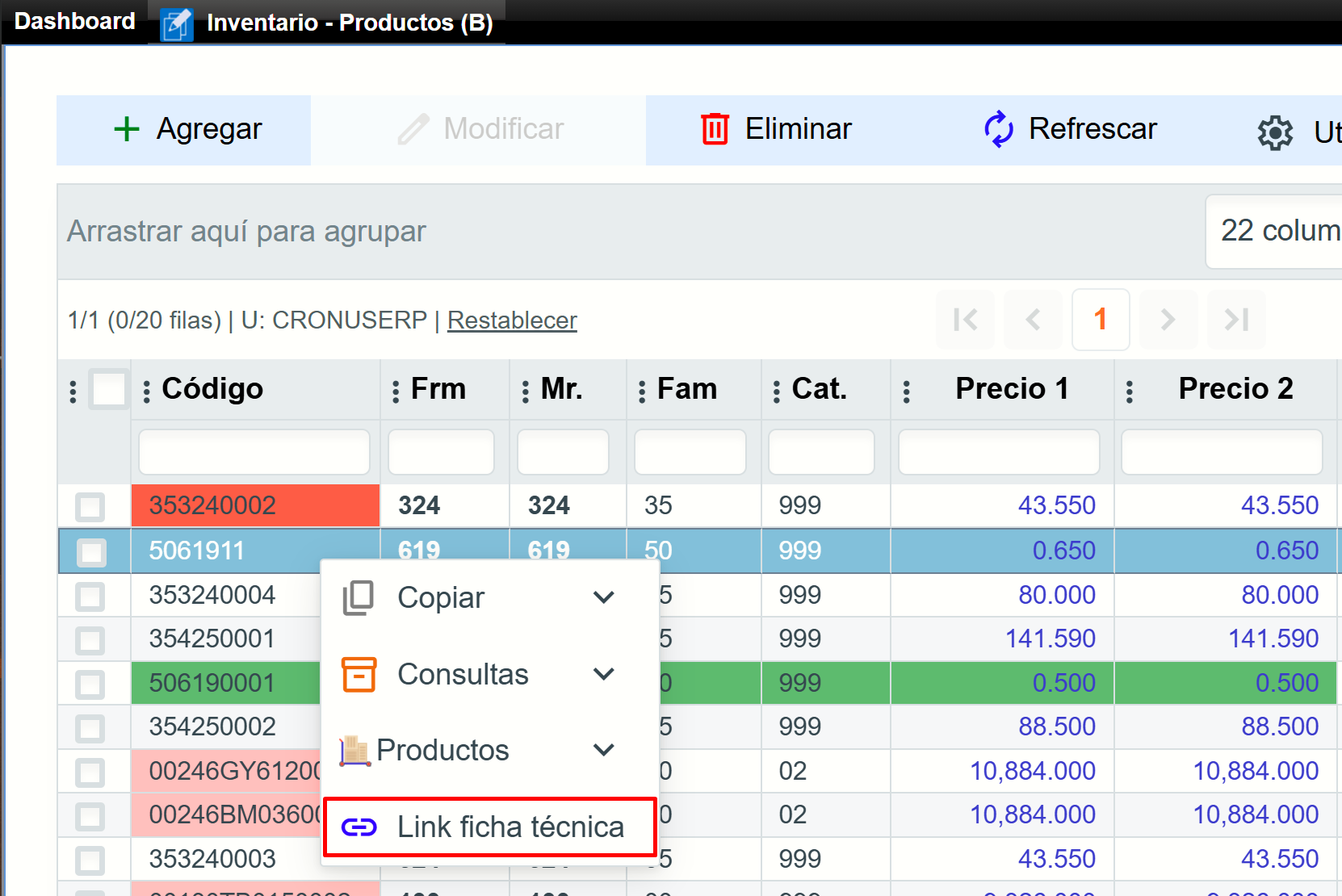Click the Inventario tab edit icon
The height and width of the screenshot is (896, 1342).
coord(177,23)
